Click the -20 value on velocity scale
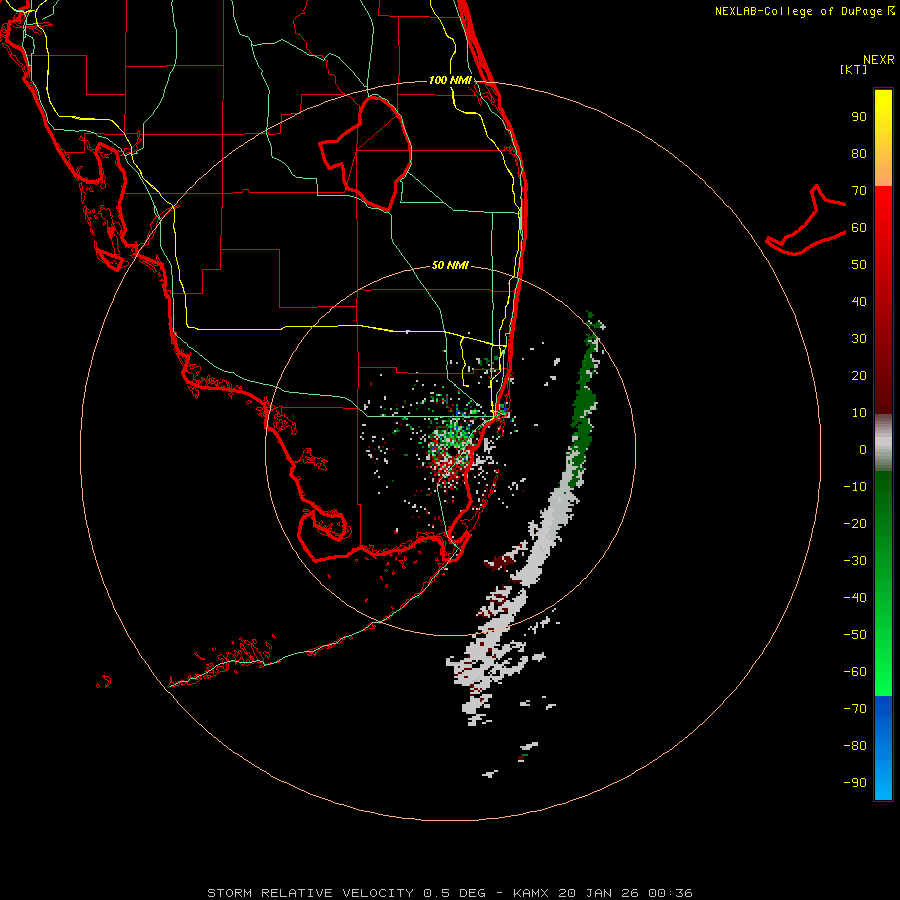Screen dimensions: 900x900 (x=855, y=523)
